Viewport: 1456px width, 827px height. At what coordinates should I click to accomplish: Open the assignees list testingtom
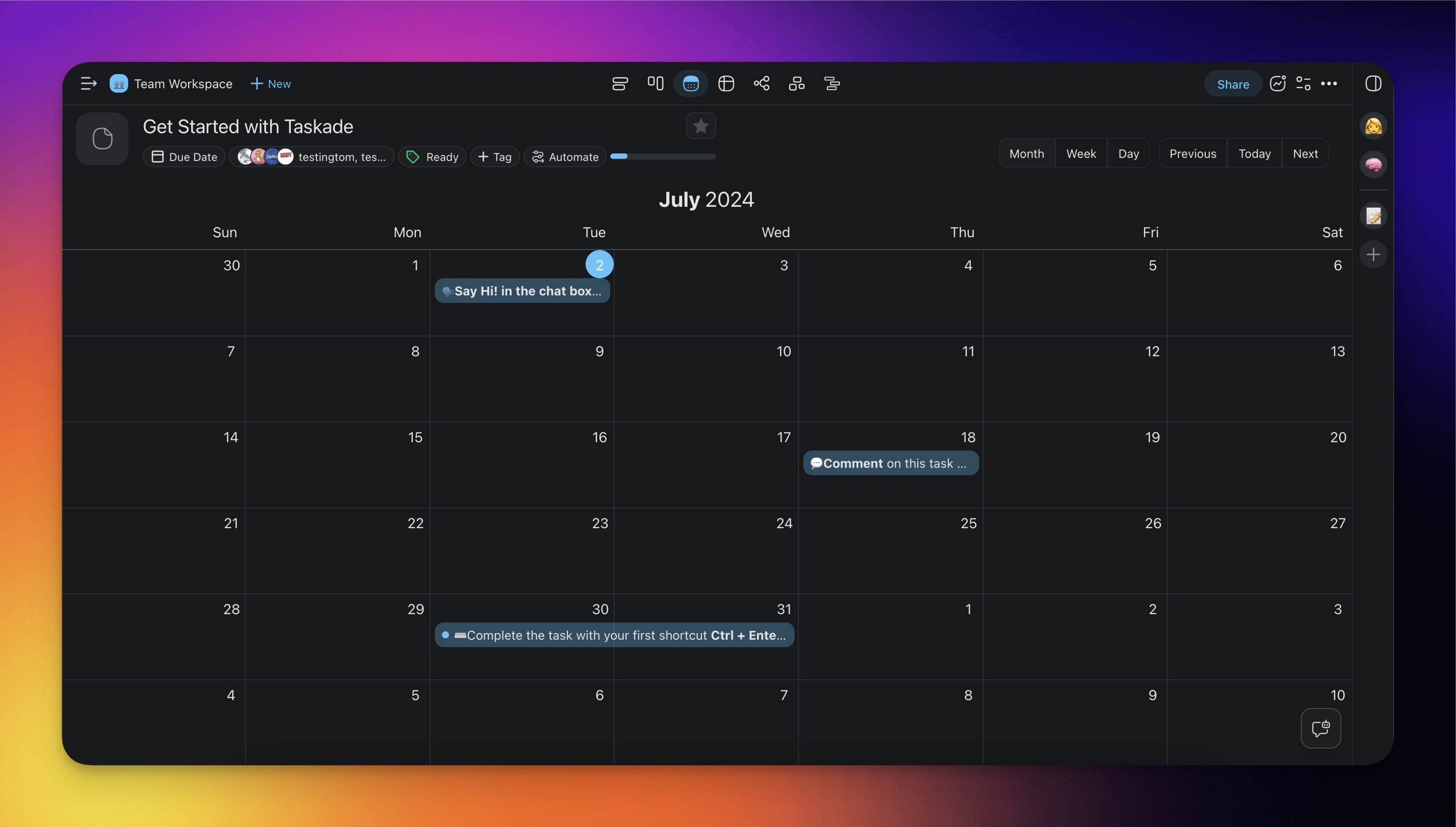(x=312, y=157)
